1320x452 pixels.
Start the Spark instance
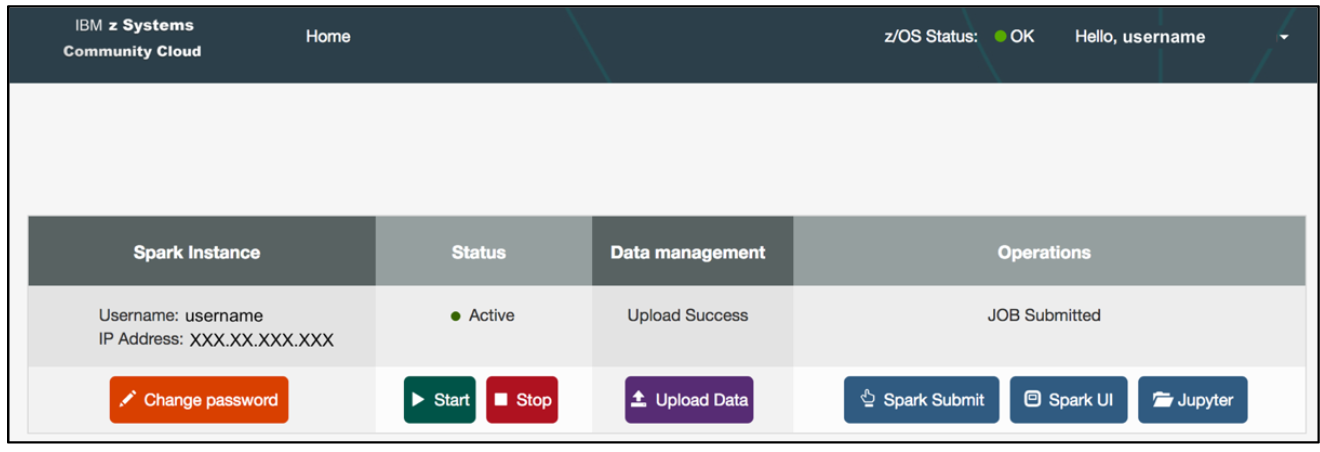point(440,400)
